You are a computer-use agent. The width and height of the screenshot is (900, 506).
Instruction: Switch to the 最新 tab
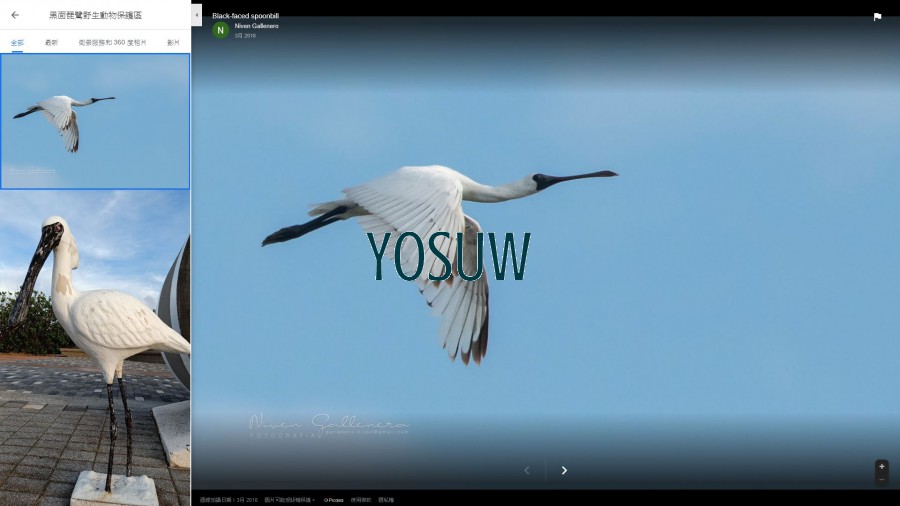[51, 43]
